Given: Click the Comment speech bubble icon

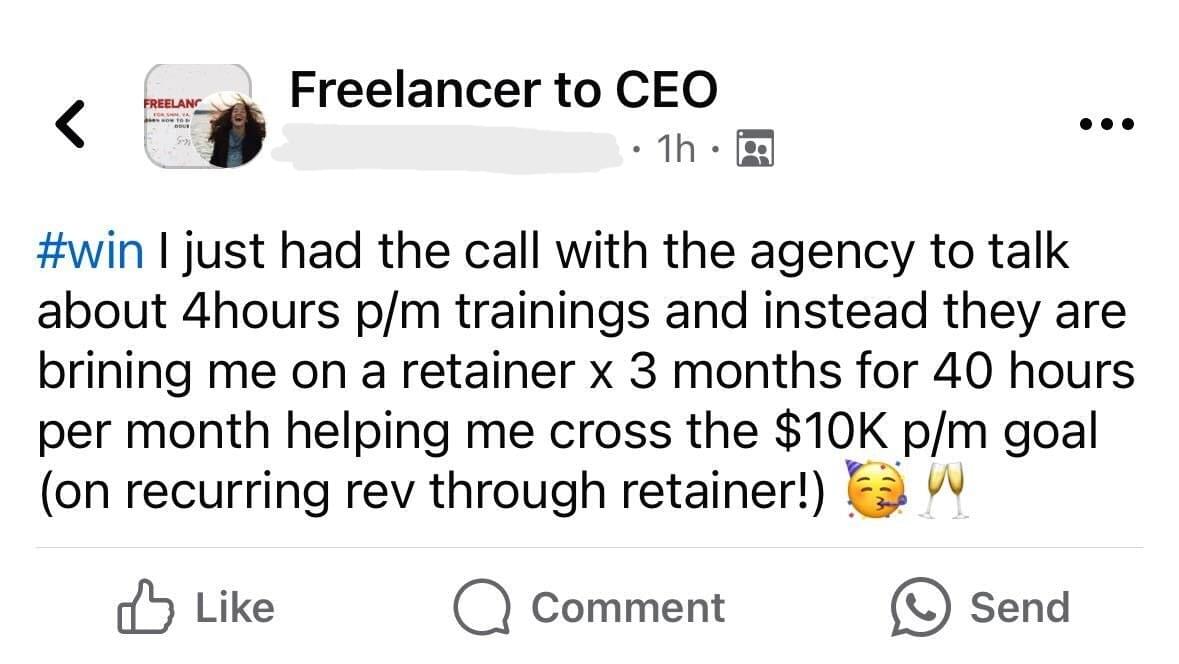Looking at the screenshot, I should 480,608.
